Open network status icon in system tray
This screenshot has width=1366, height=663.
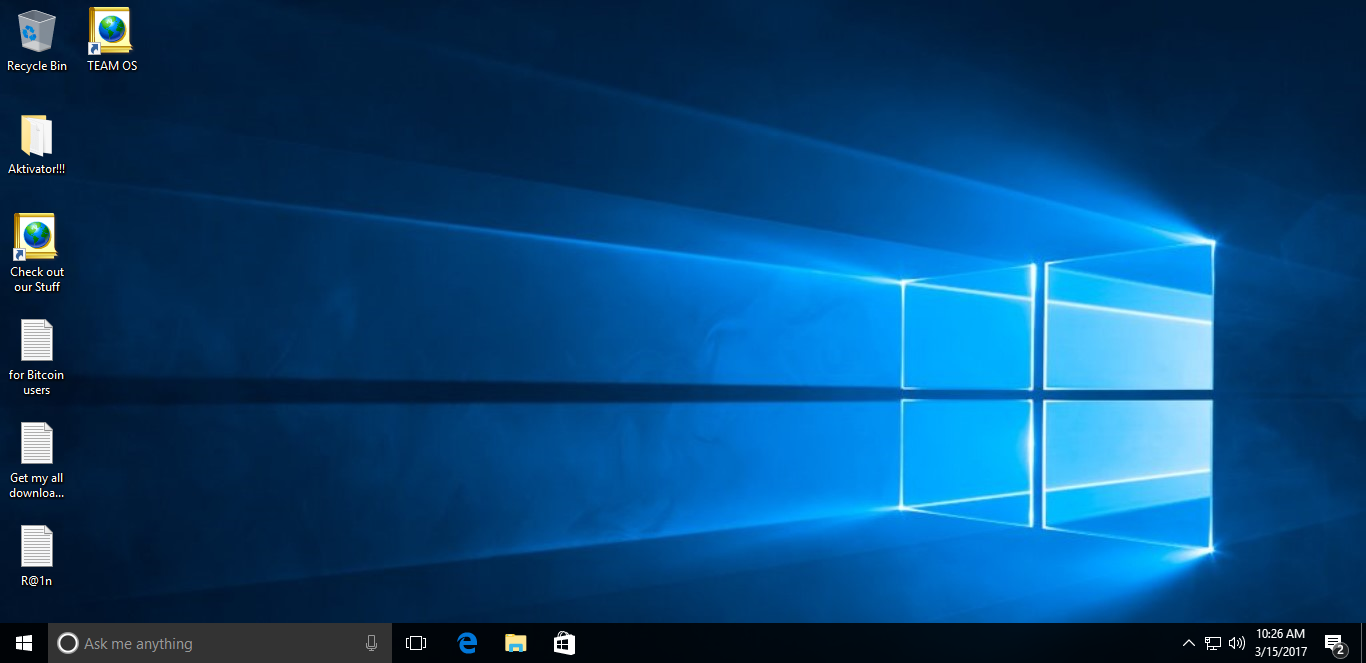coord(1213,643)
